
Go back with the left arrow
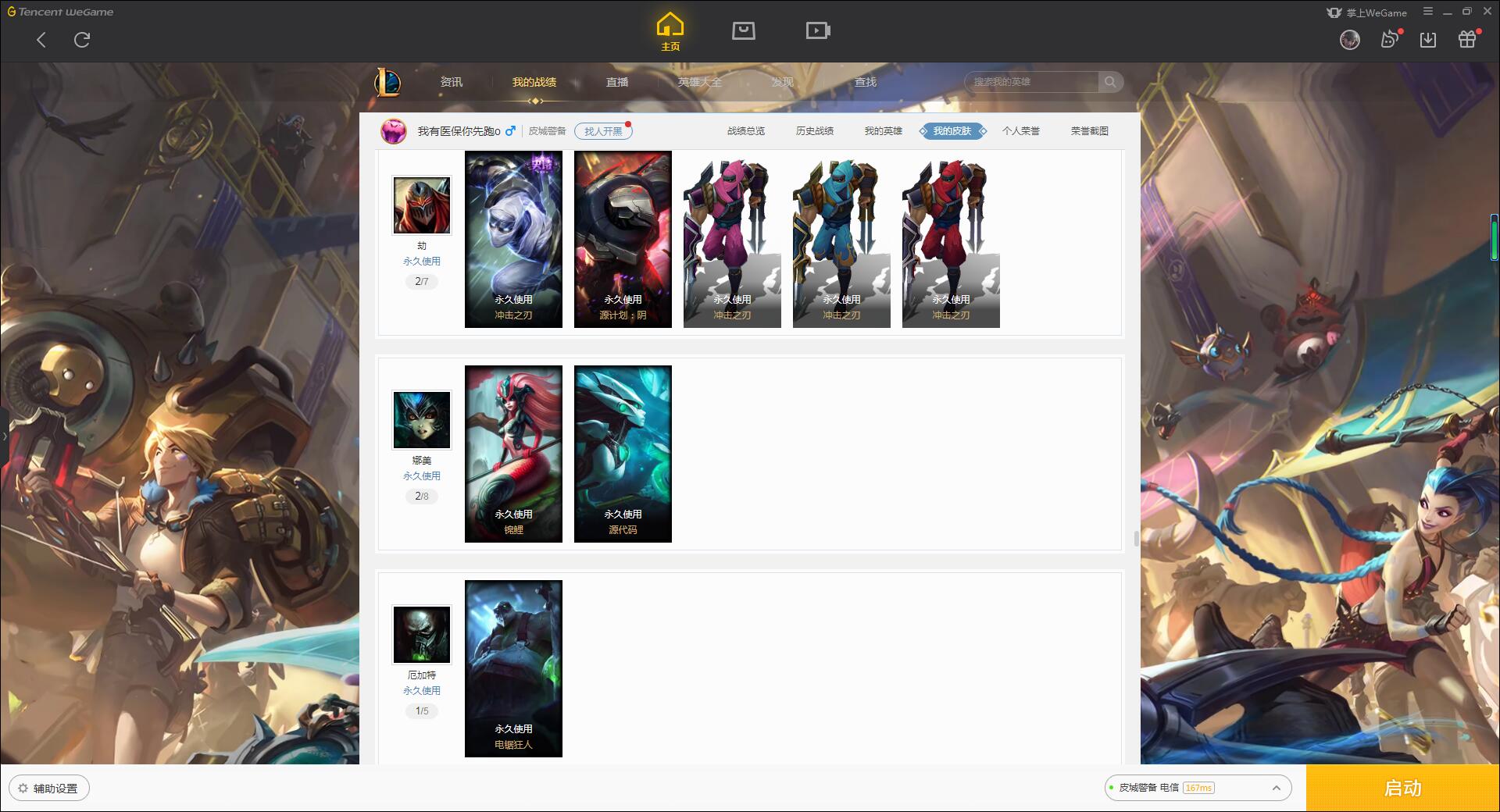click(x=41, y=40)
